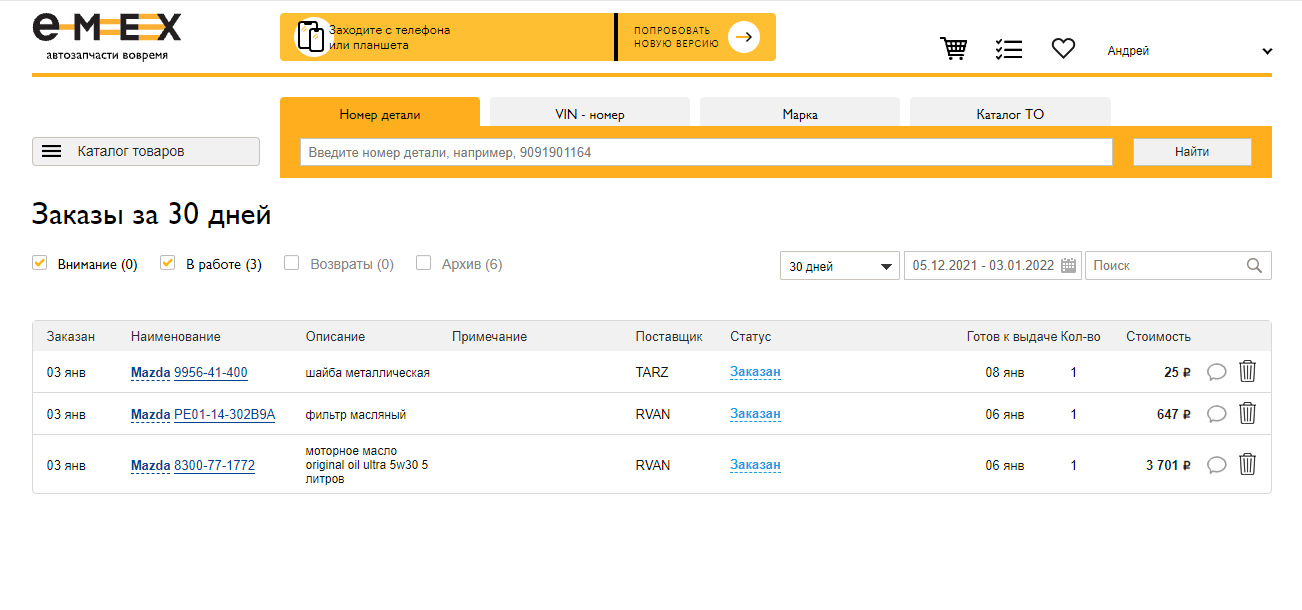Click the Примечание column header
Image resolution: width=1302 pixels, height=610 pixels.
coord(489,337)
